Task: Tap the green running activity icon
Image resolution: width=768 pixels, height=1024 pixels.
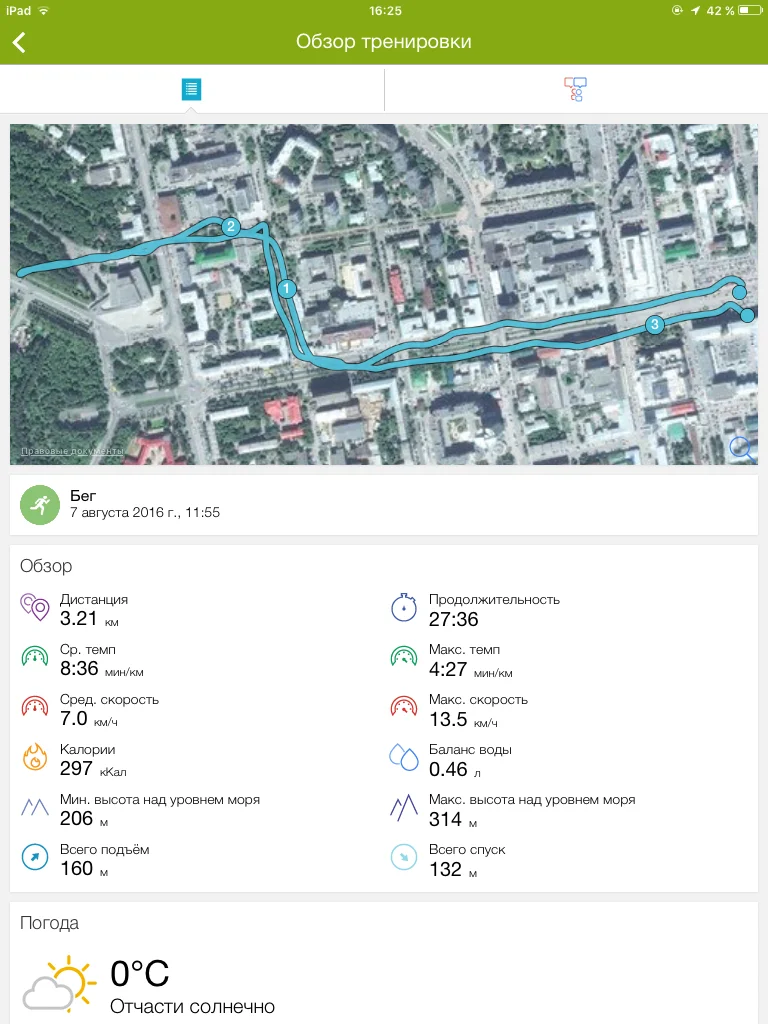Action: pos(40,505)
